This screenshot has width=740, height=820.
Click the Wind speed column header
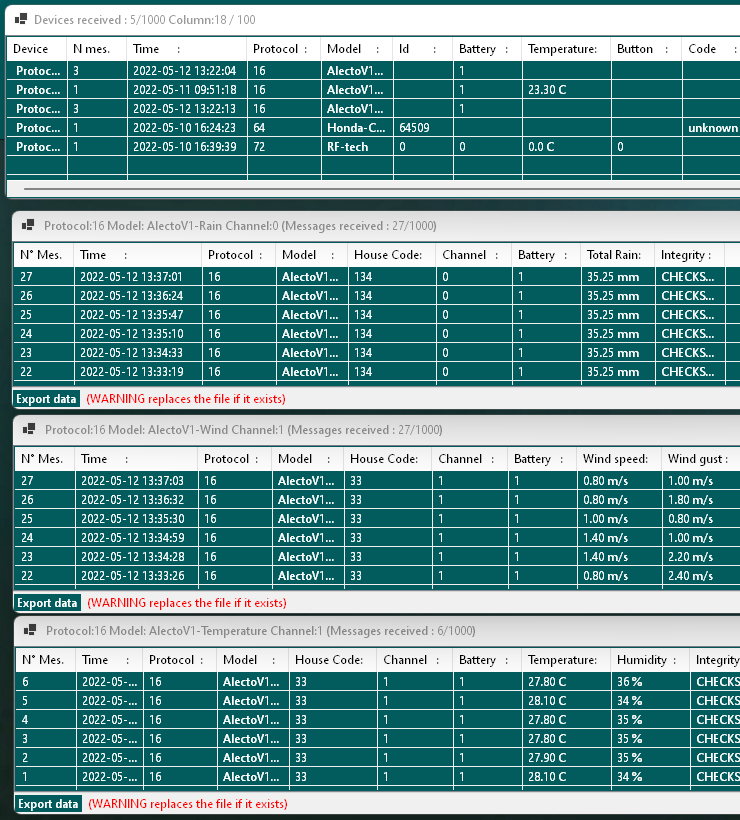619,459
